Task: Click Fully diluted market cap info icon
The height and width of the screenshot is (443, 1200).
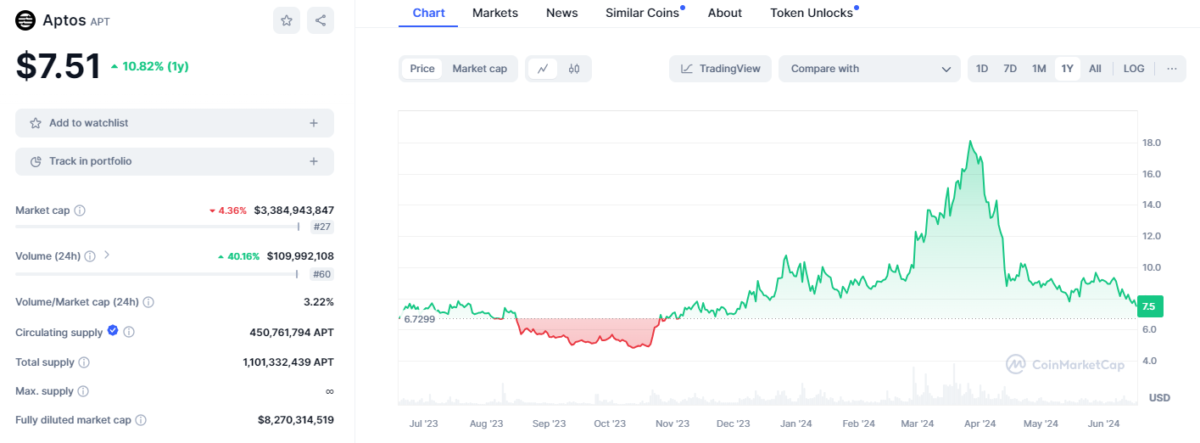Action: [141, 421]
